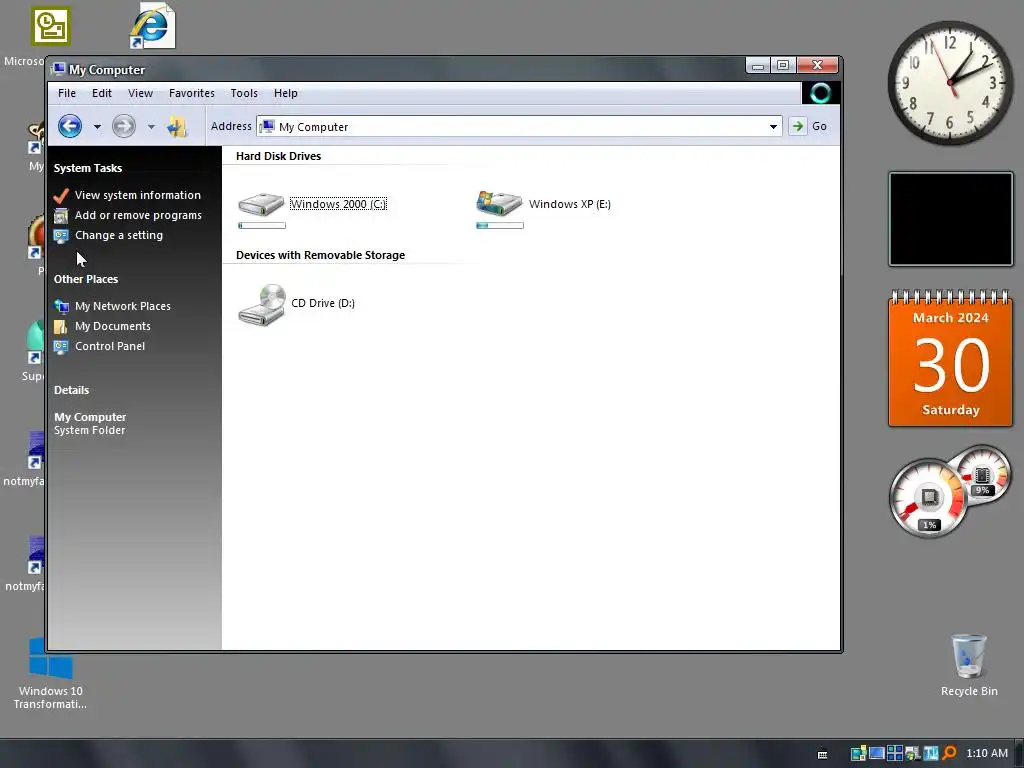The image size is (1024, 768).
Task: Minimize the My Computer window
Action: [x=758, y=65]
